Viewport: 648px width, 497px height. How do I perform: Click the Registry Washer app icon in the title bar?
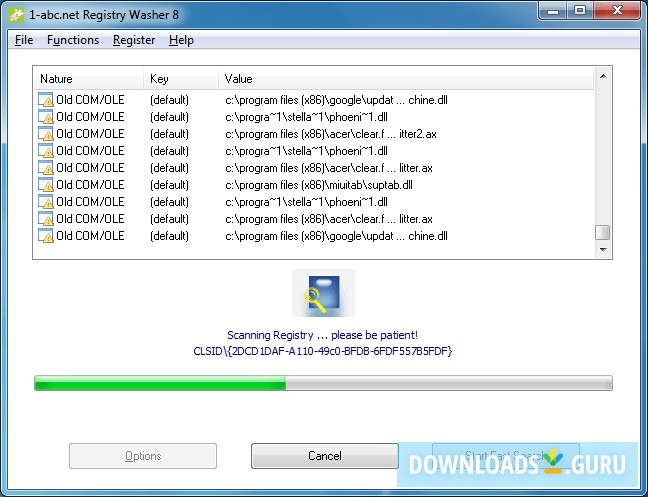(x=16, y=14)
